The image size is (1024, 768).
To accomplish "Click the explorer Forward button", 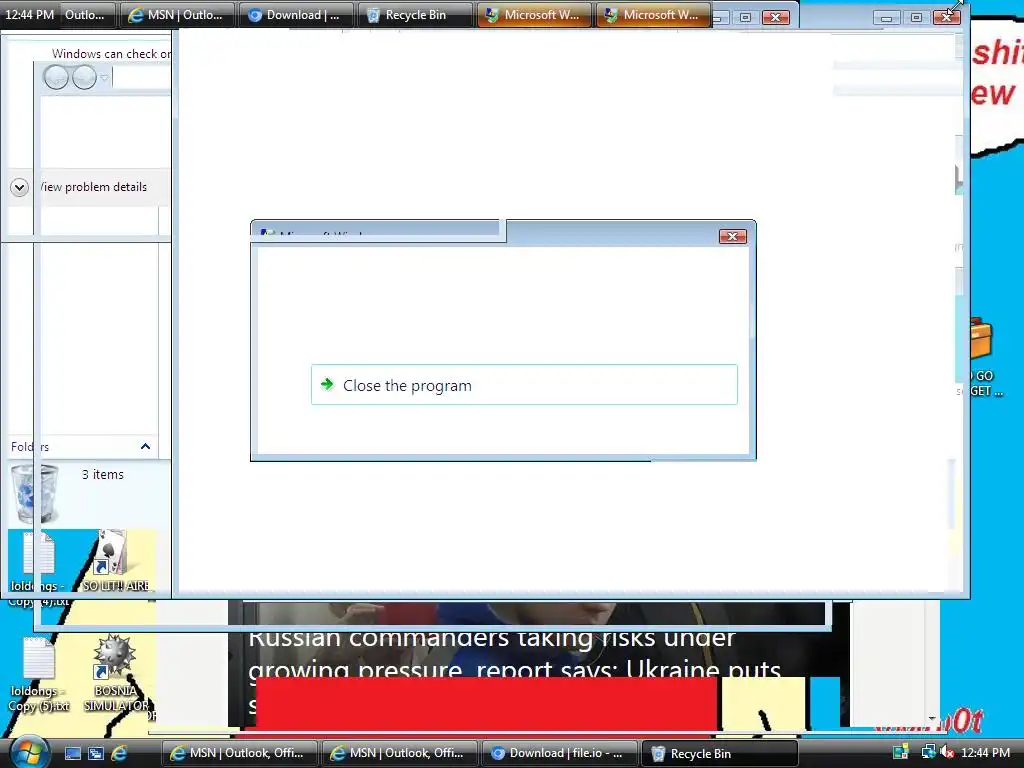I will (84, 78).
